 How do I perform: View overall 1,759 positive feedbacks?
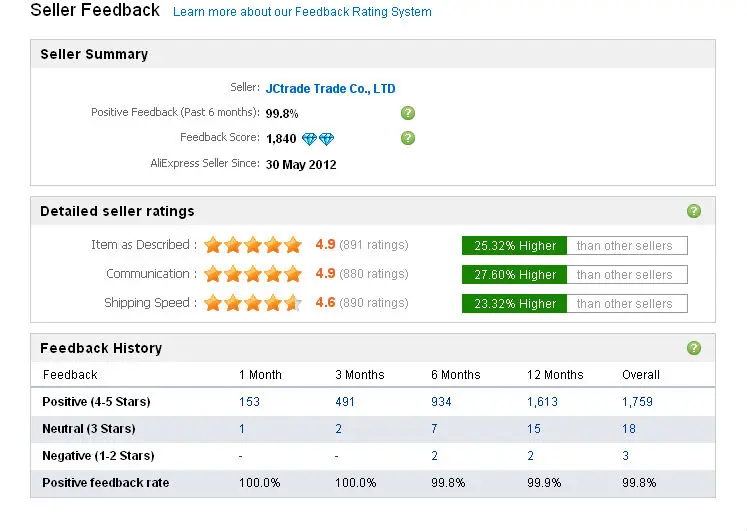(638, 402)
